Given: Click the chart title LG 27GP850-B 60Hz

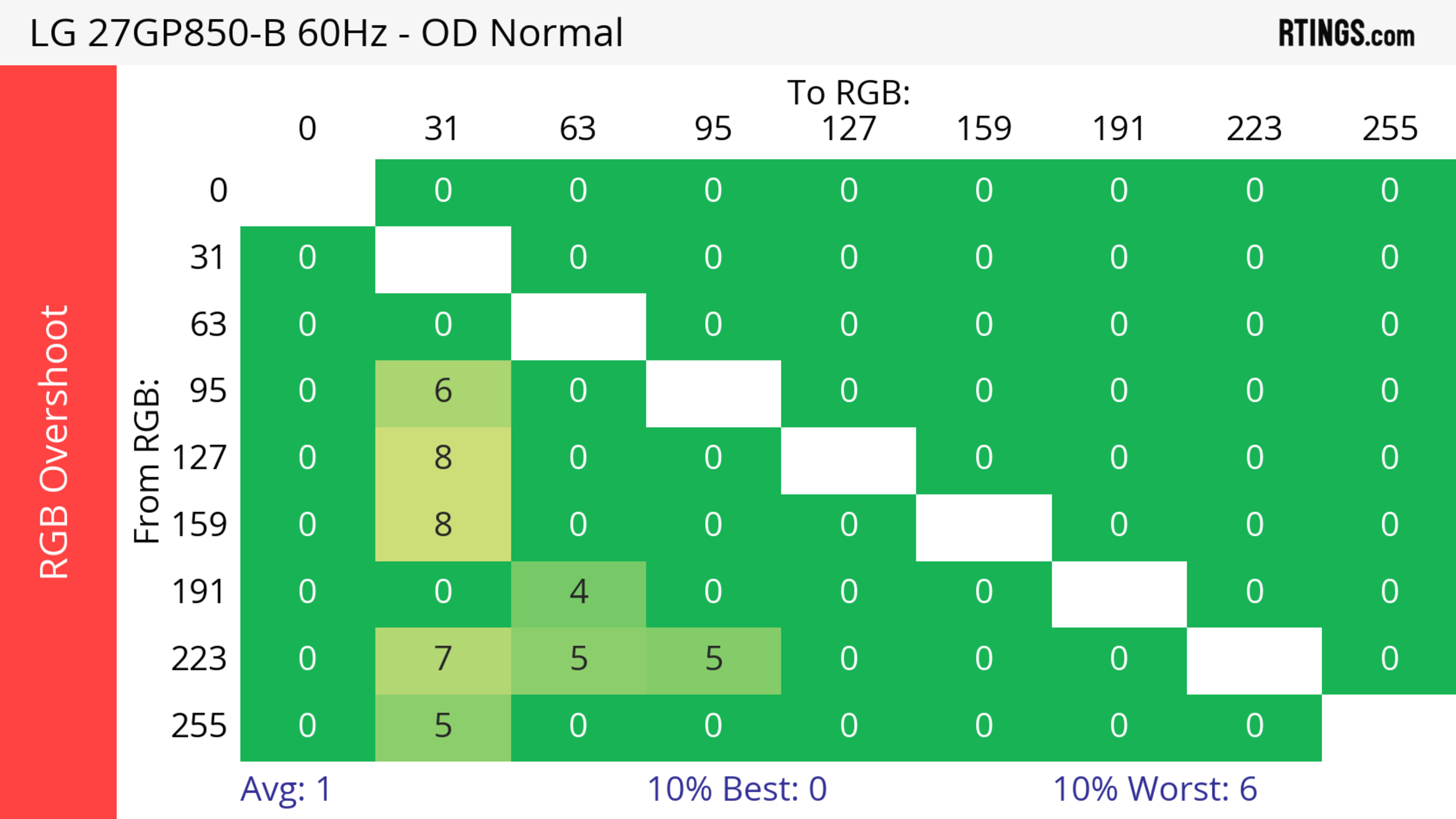Looking at the screenshot, I should click(x=326, y=33).
